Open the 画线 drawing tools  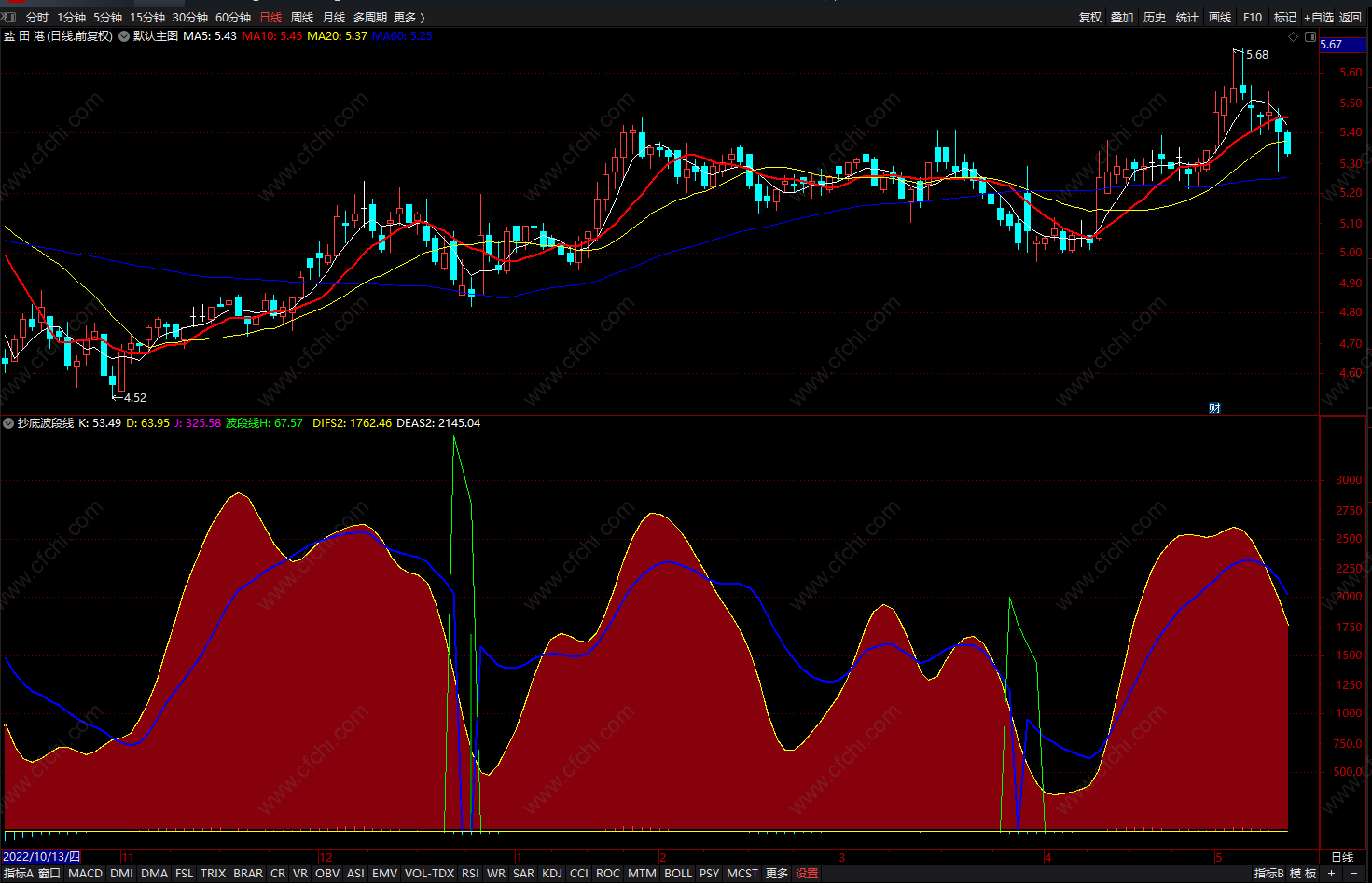tap(1220, 18)
